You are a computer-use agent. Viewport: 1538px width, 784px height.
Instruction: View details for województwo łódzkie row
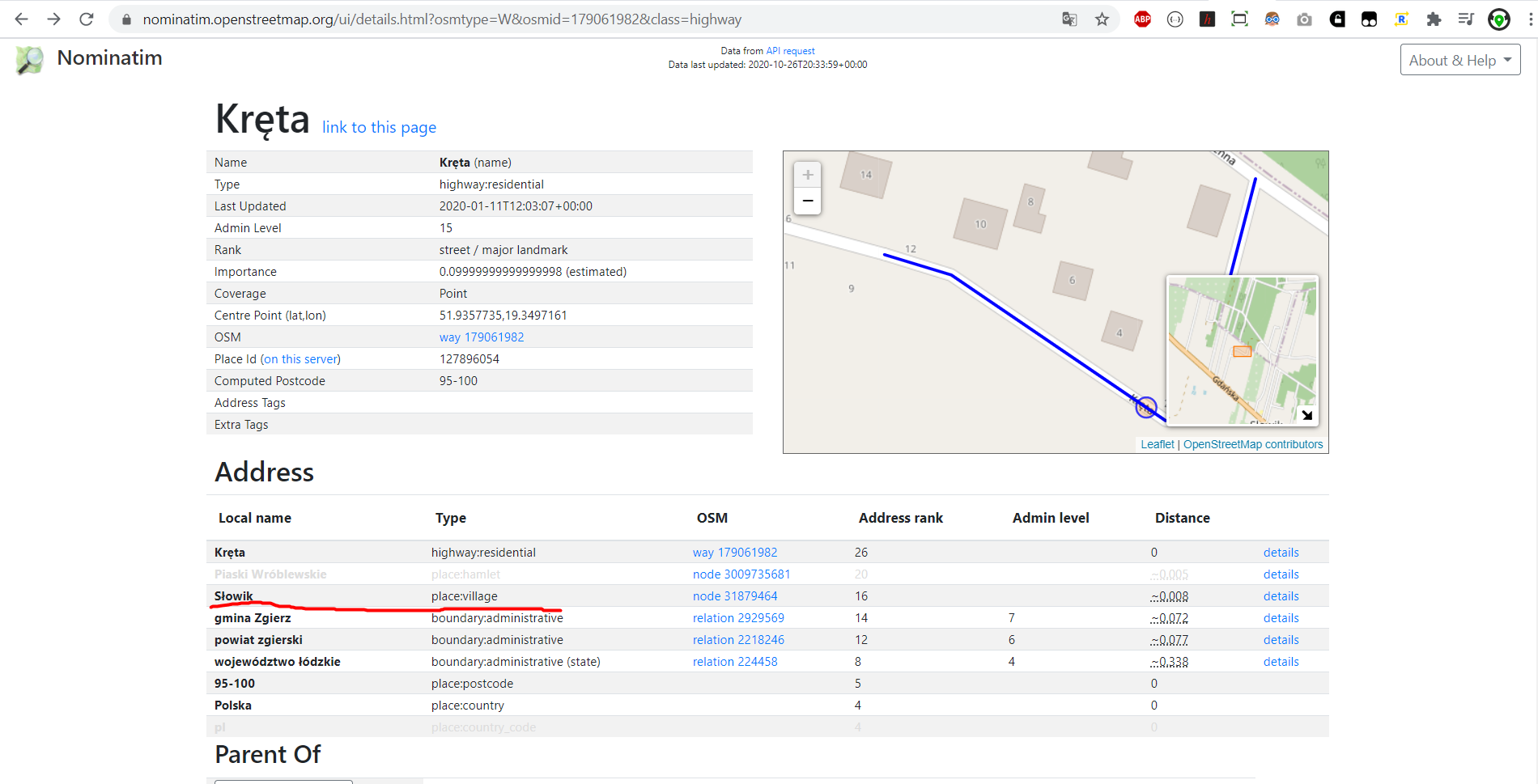point(1281,662)
